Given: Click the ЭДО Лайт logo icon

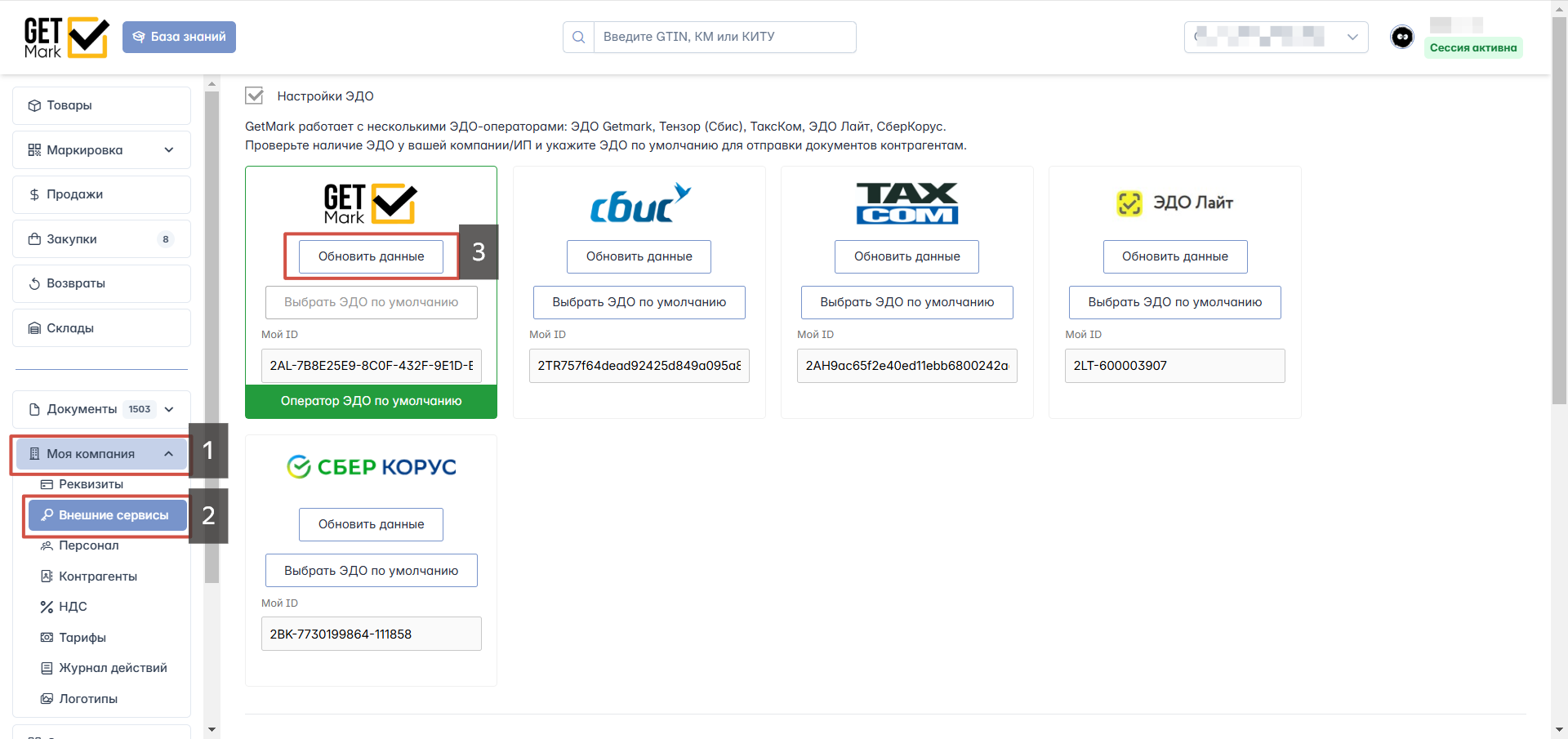Looking at the screenshot, I should coord(1129,203).
